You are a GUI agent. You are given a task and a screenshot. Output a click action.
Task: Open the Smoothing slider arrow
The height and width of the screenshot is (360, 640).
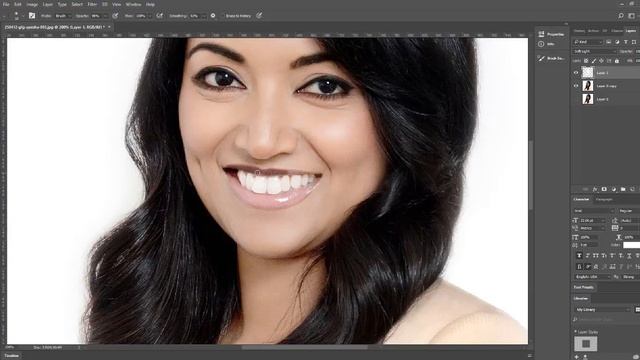pyautogui.click(x=203, y=16)
